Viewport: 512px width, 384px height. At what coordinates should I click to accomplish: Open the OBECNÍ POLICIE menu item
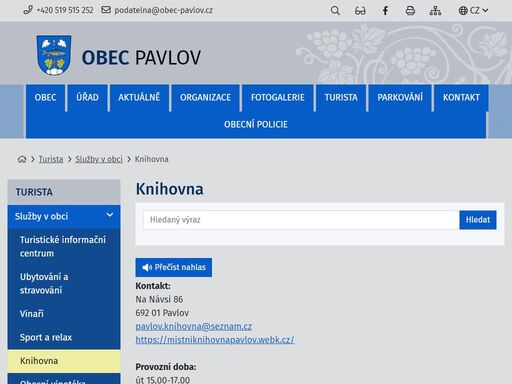(x=256, y=125)
